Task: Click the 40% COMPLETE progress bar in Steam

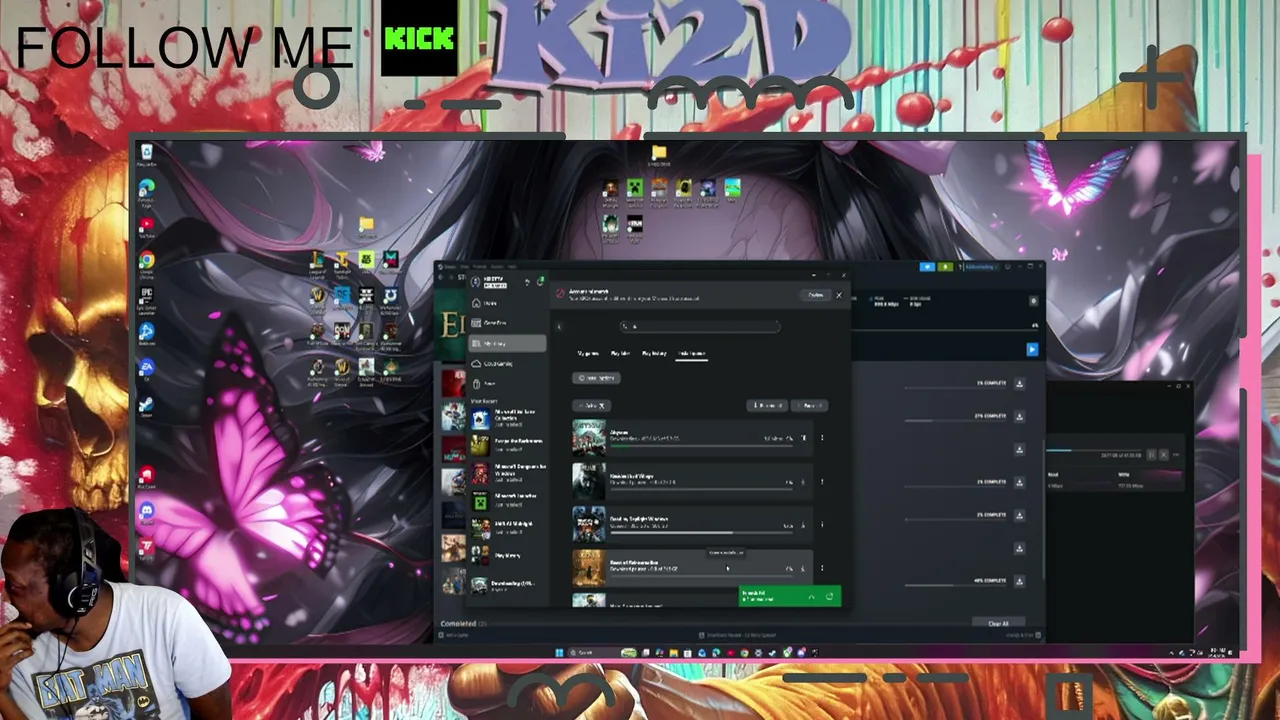Action: coord(955,586)
